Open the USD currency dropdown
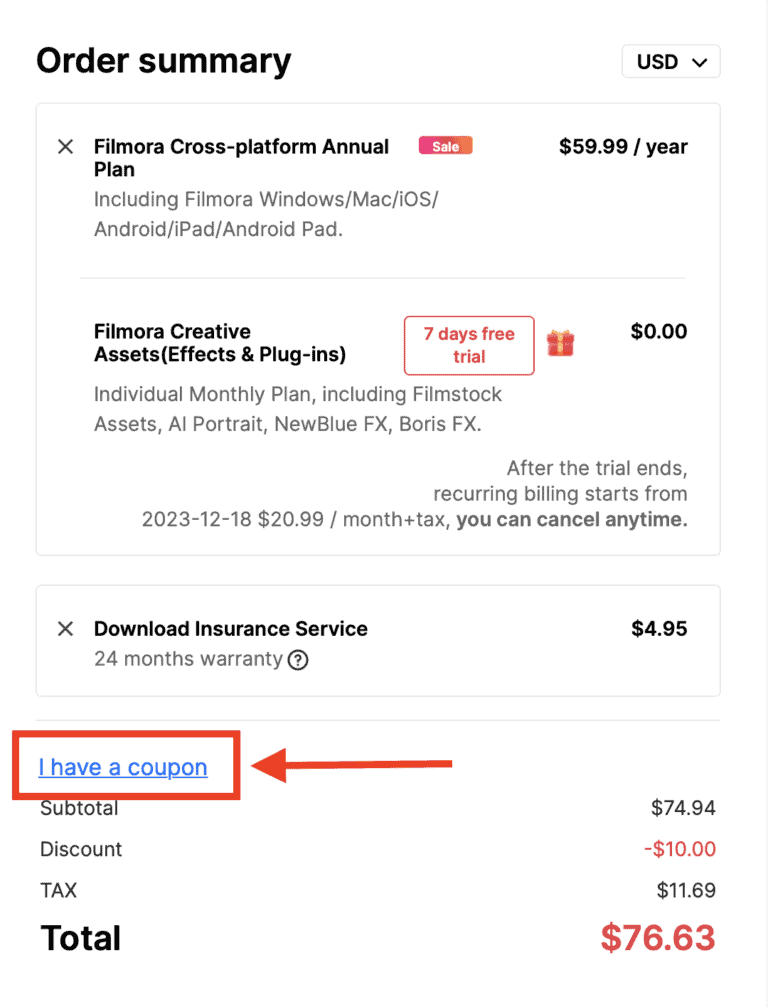 click(x=670, y=61)
